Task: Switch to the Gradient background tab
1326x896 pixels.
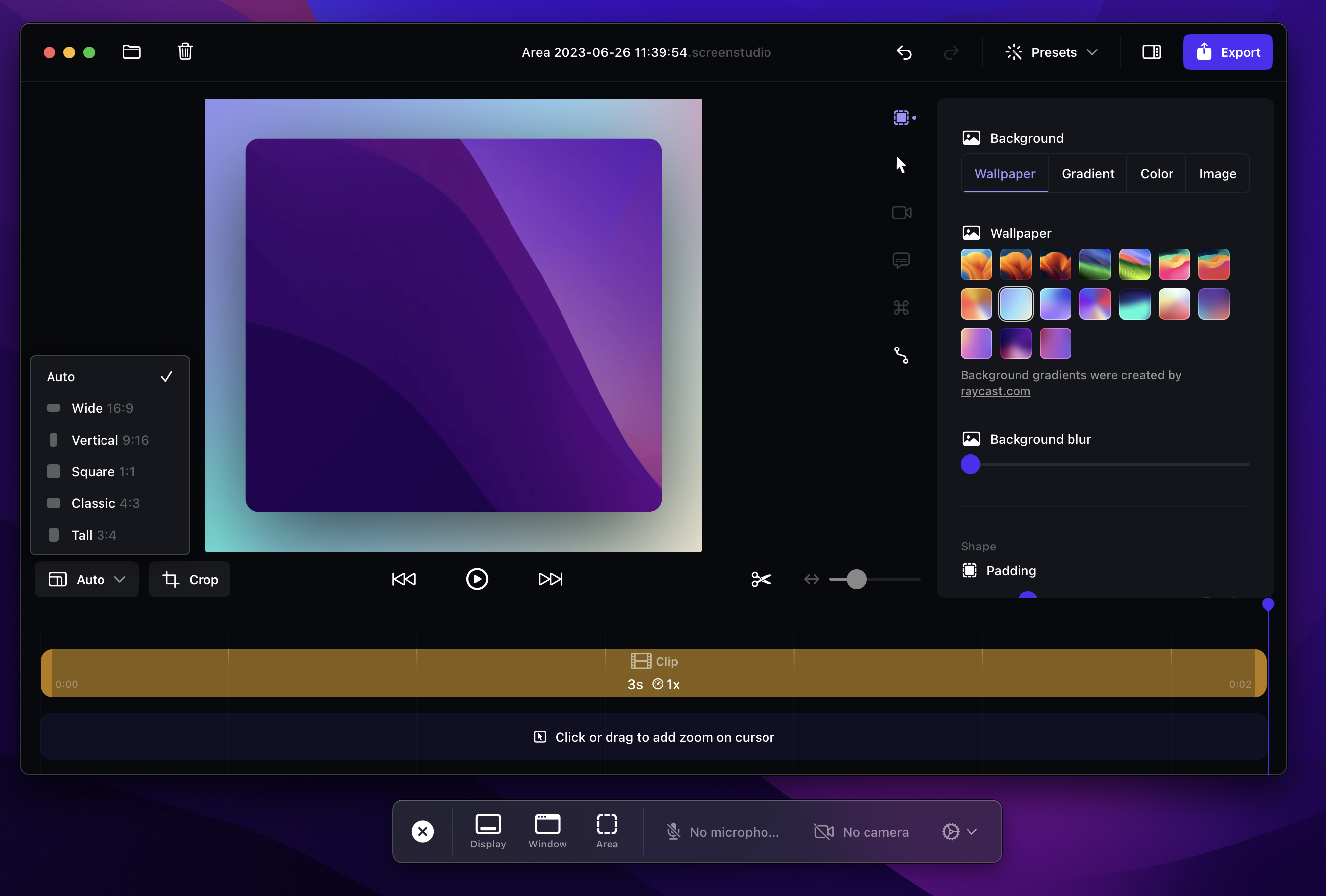Action: point(1087,173)
